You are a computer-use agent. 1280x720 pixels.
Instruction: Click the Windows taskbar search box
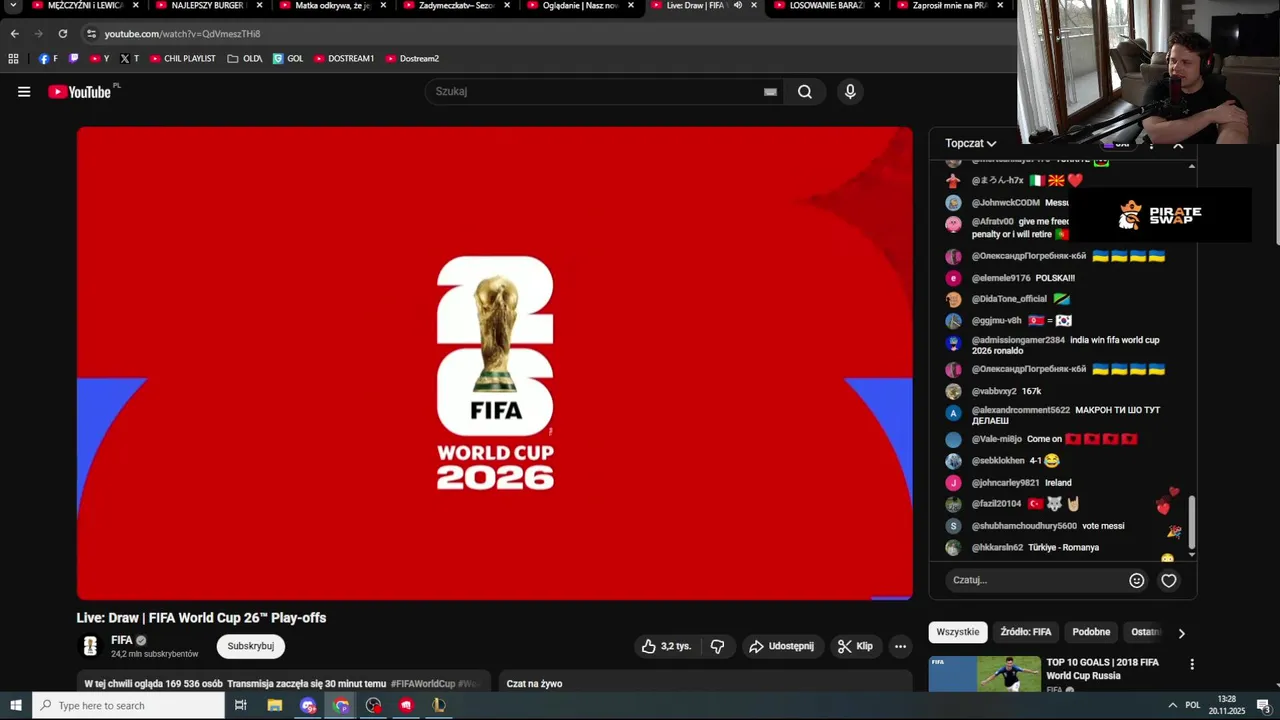pyautogui.click(x=129, y=706)
